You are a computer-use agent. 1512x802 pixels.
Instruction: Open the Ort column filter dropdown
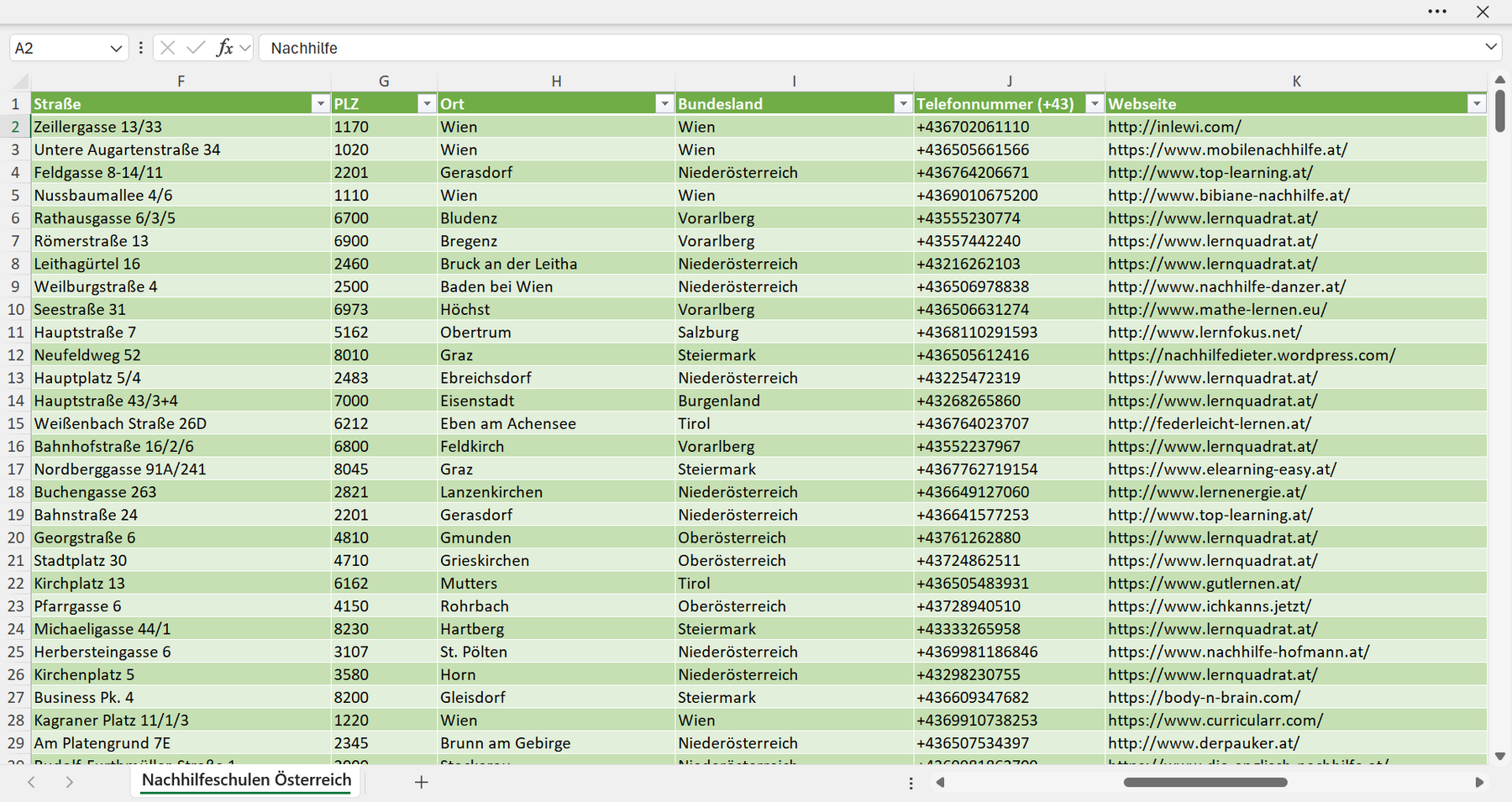(664, 104)
